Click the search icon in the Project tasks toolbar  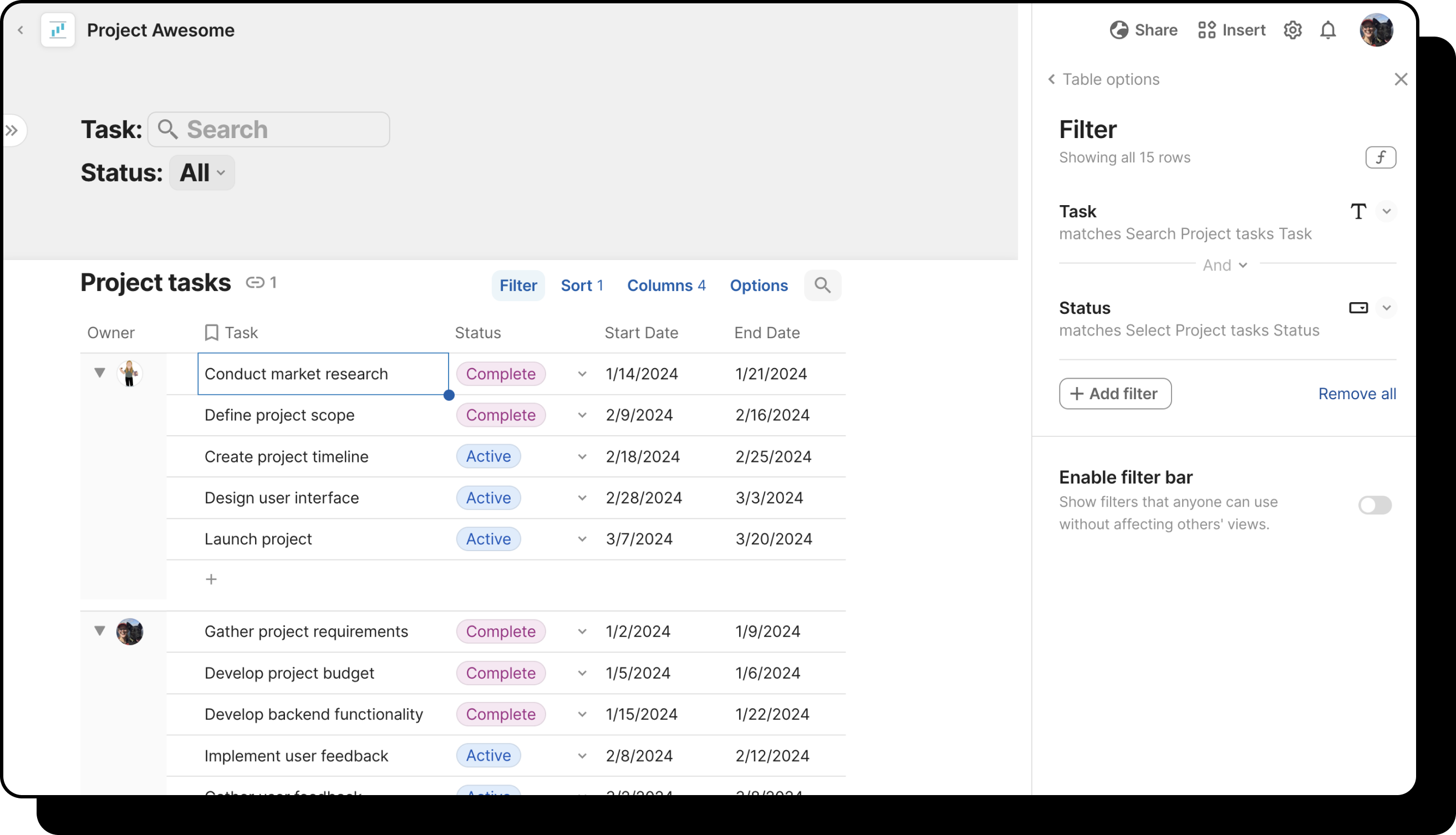point(823,285)
